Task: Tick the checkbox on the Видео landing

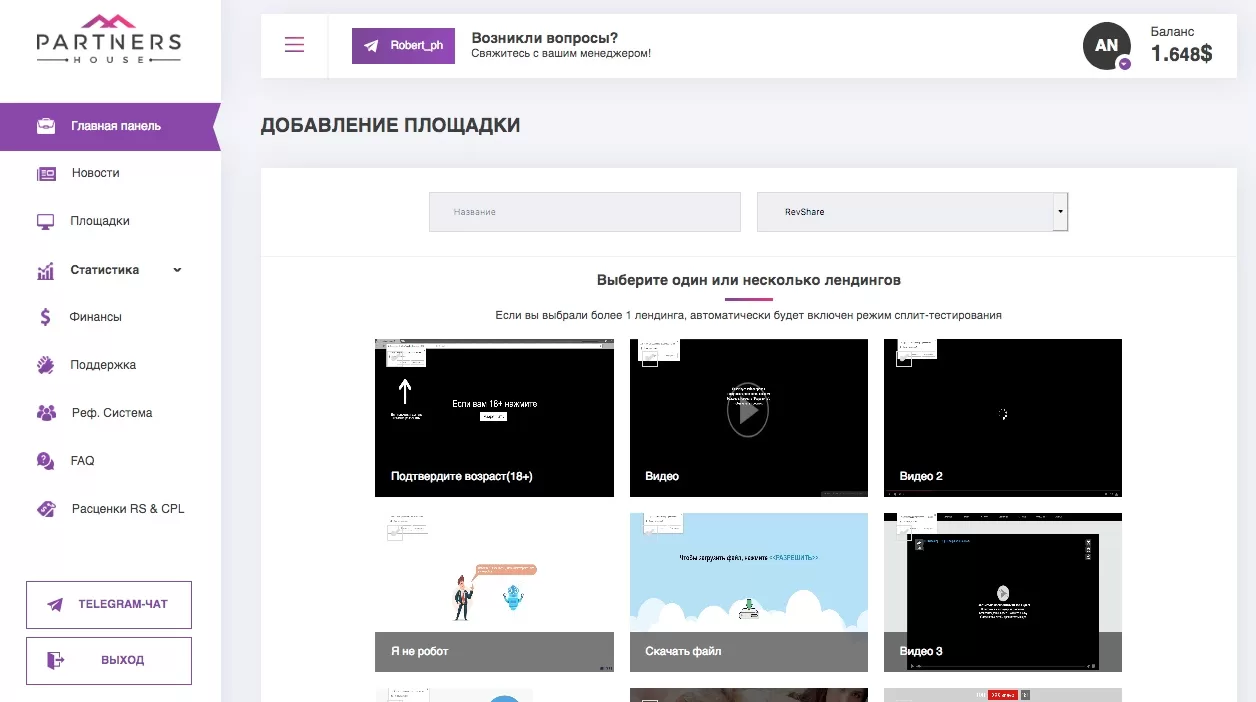Action: coord(649,359)
